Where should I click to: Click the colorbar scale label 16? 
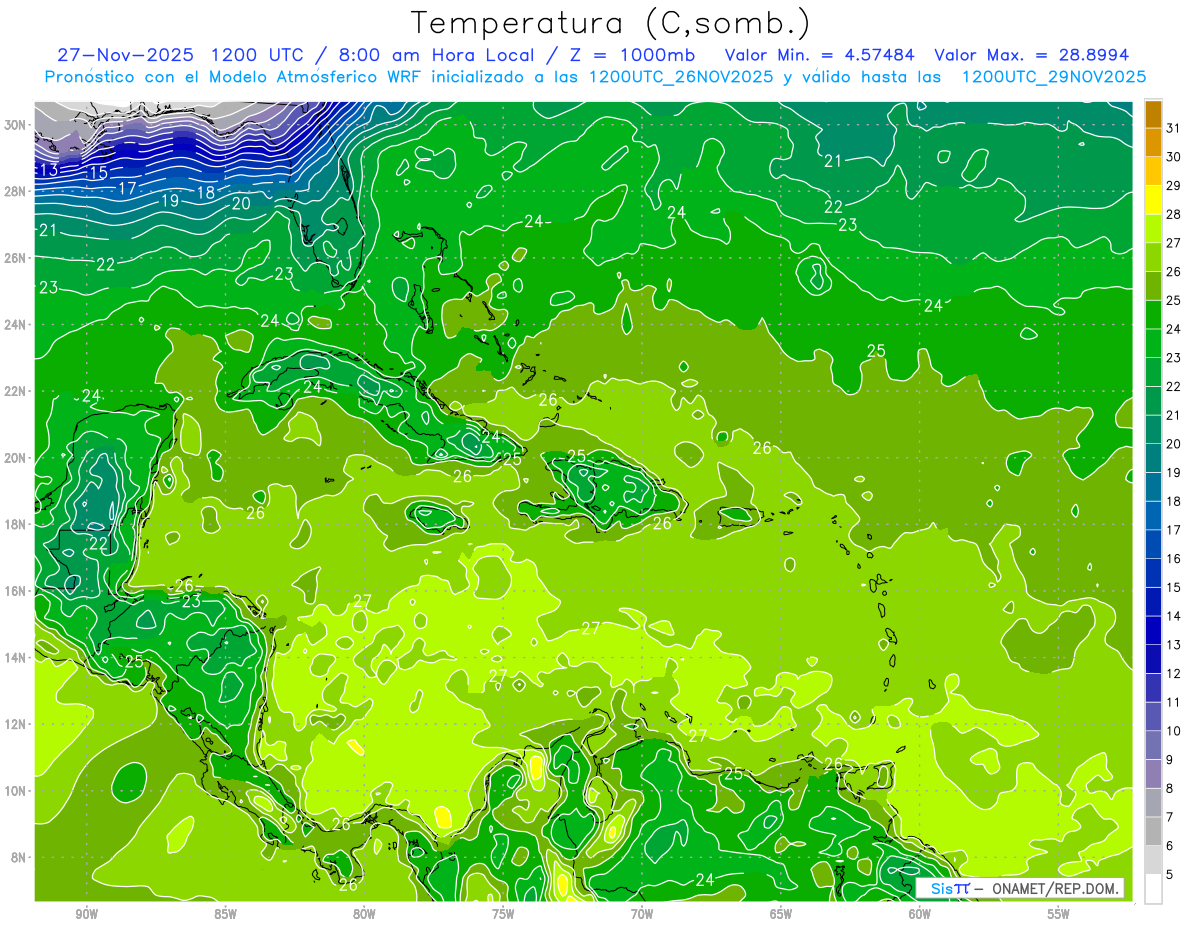(1174, 559)
